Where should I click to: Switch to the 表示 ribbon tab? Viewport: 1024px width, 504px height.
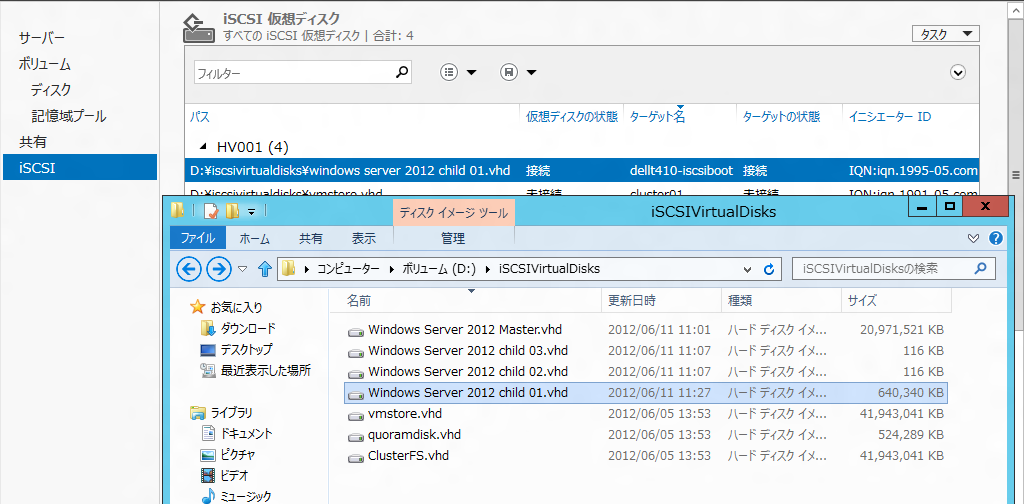pyautogui.click(x=364, y=239)
